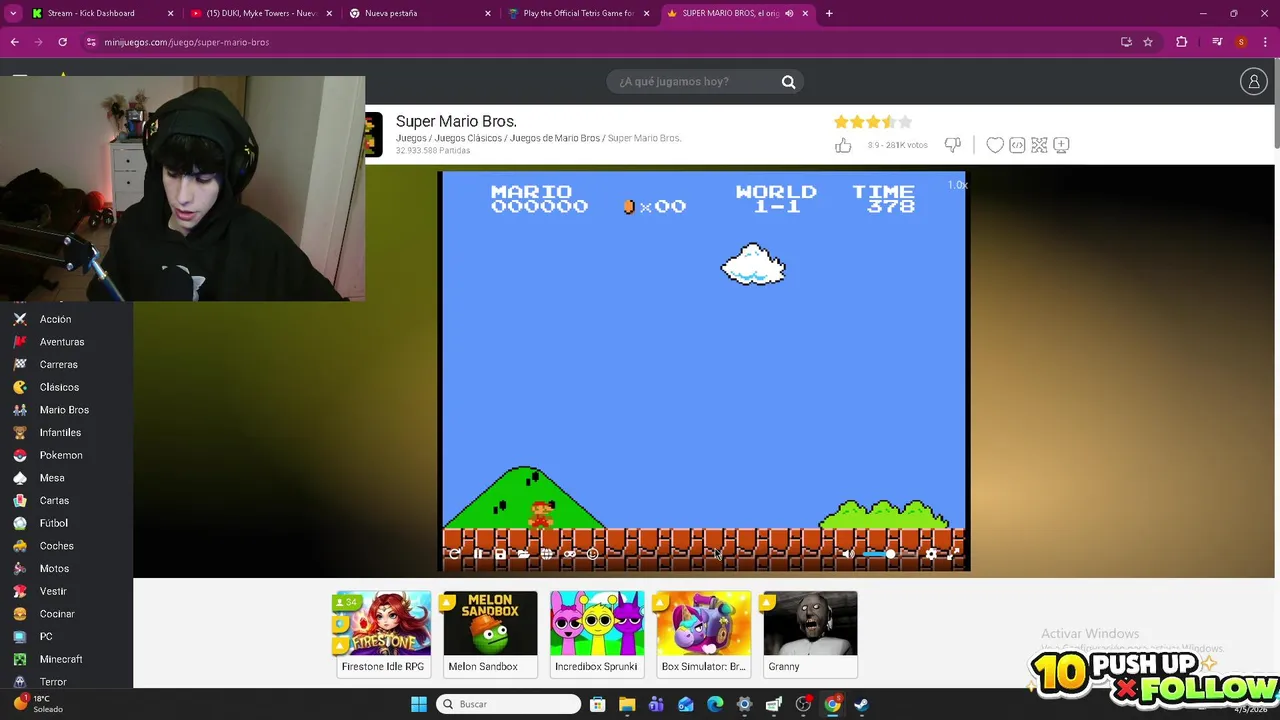Open the Chrome tab search dropdown arrow

pos(13,13)
